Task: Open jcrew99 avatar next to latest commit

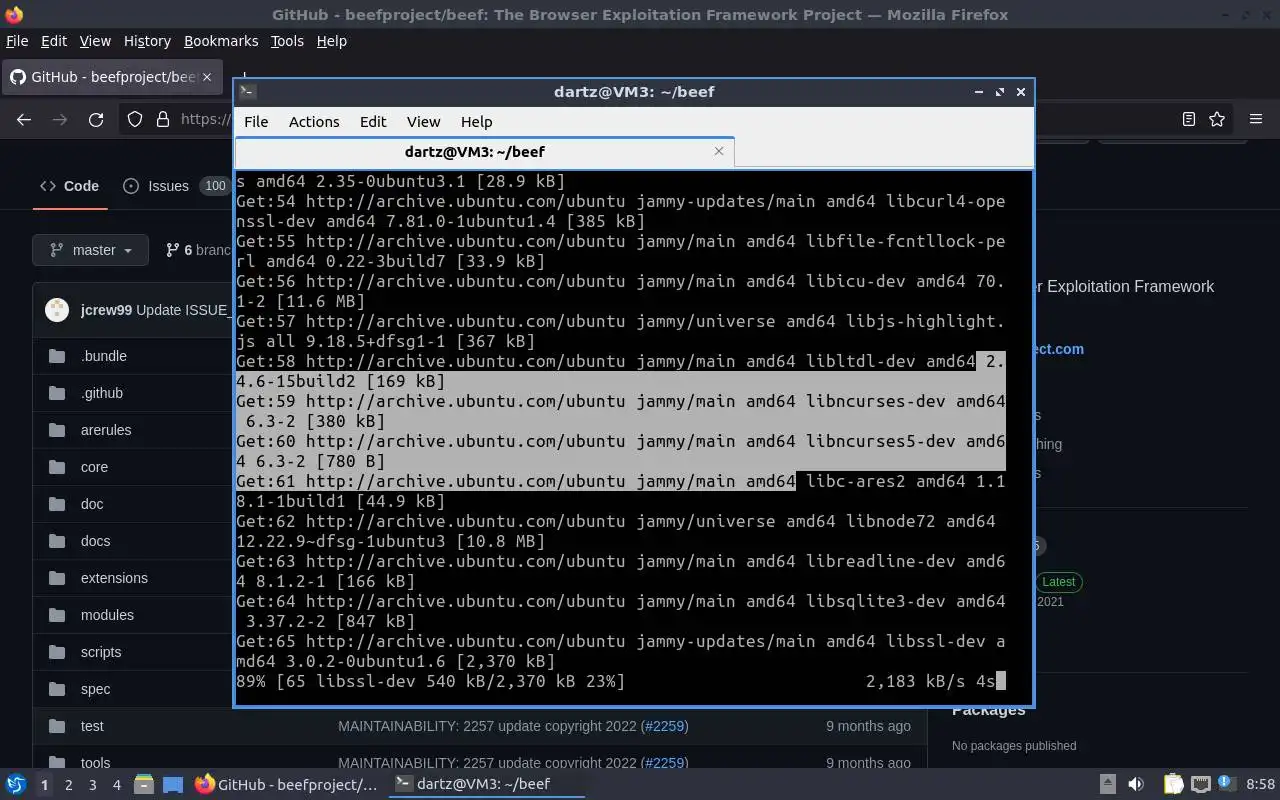Action: pos(57,310)
